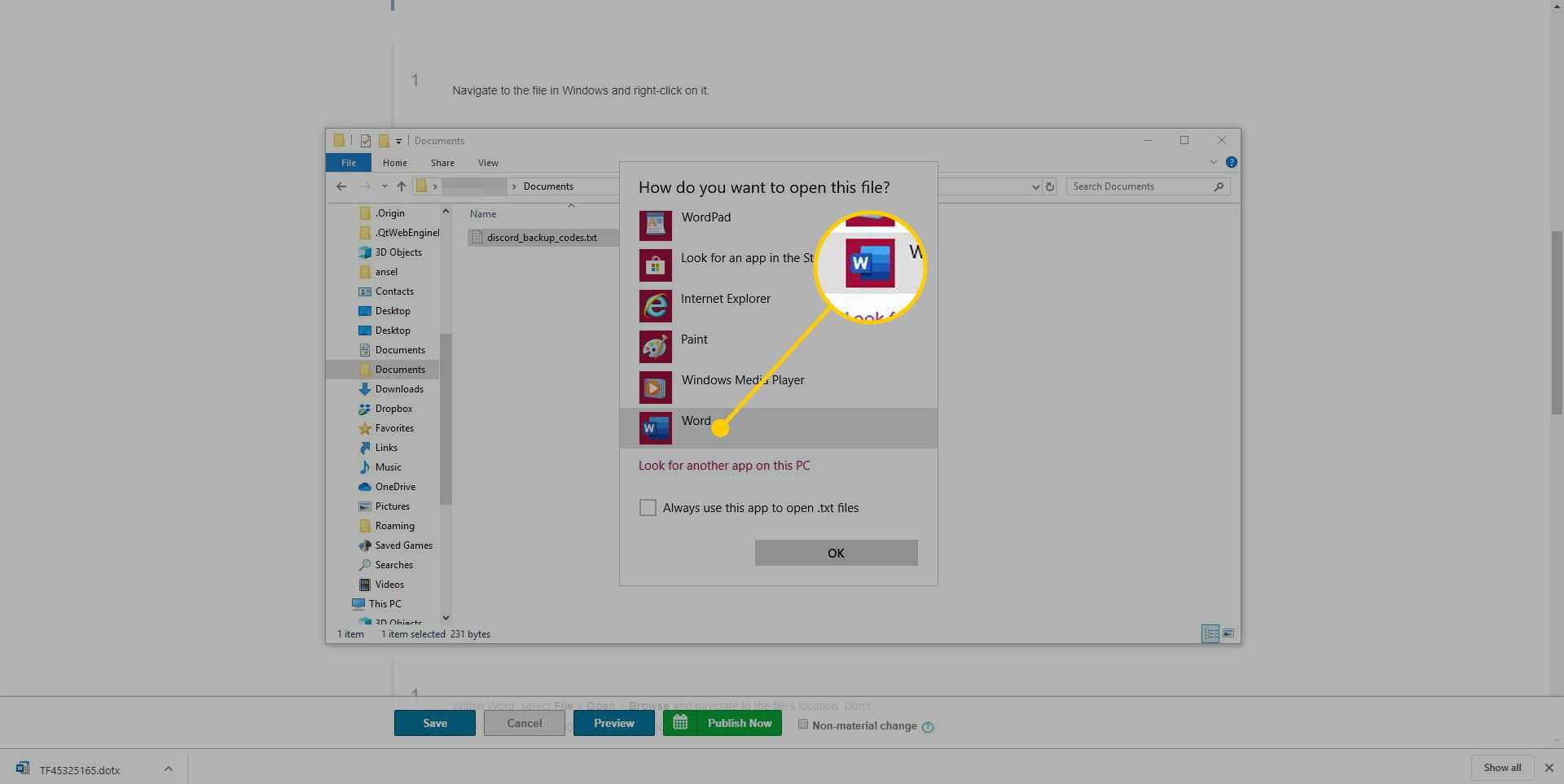This screenshot has height=784, width=1564.
Task: Open Pictures folder in navigation pane
Action: tap(384, 506)
